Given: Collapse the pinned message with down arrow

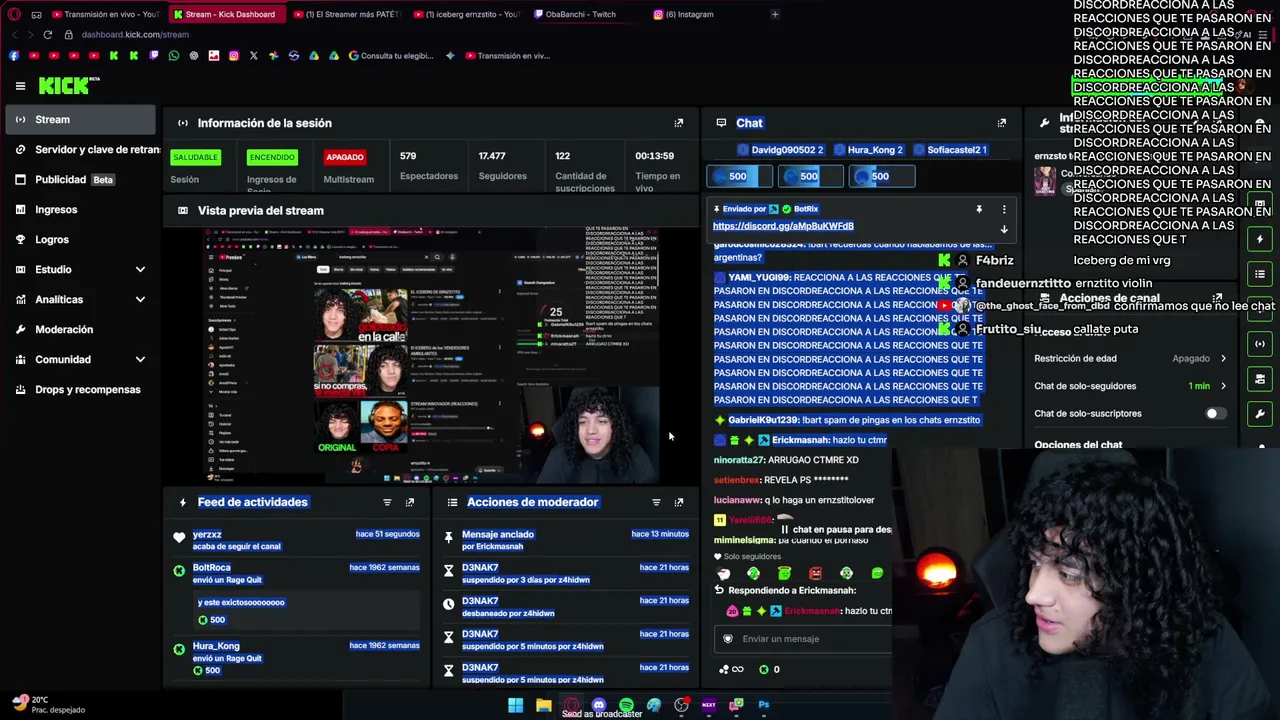Looking at the screenshot, I should click(x=1004, y=229).
